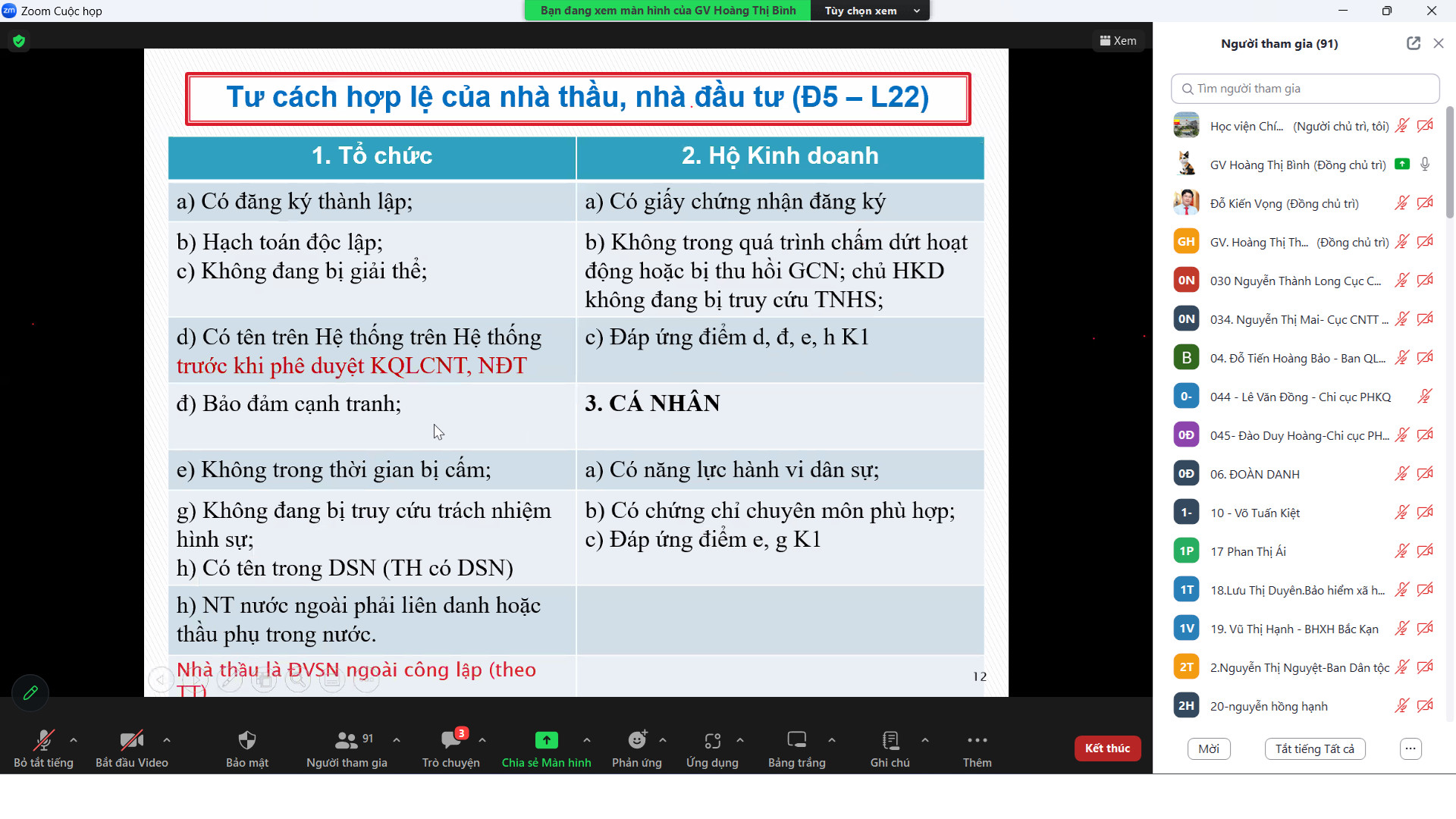
Task: Start camera with Bắt đầu Video
Action: 131,748
